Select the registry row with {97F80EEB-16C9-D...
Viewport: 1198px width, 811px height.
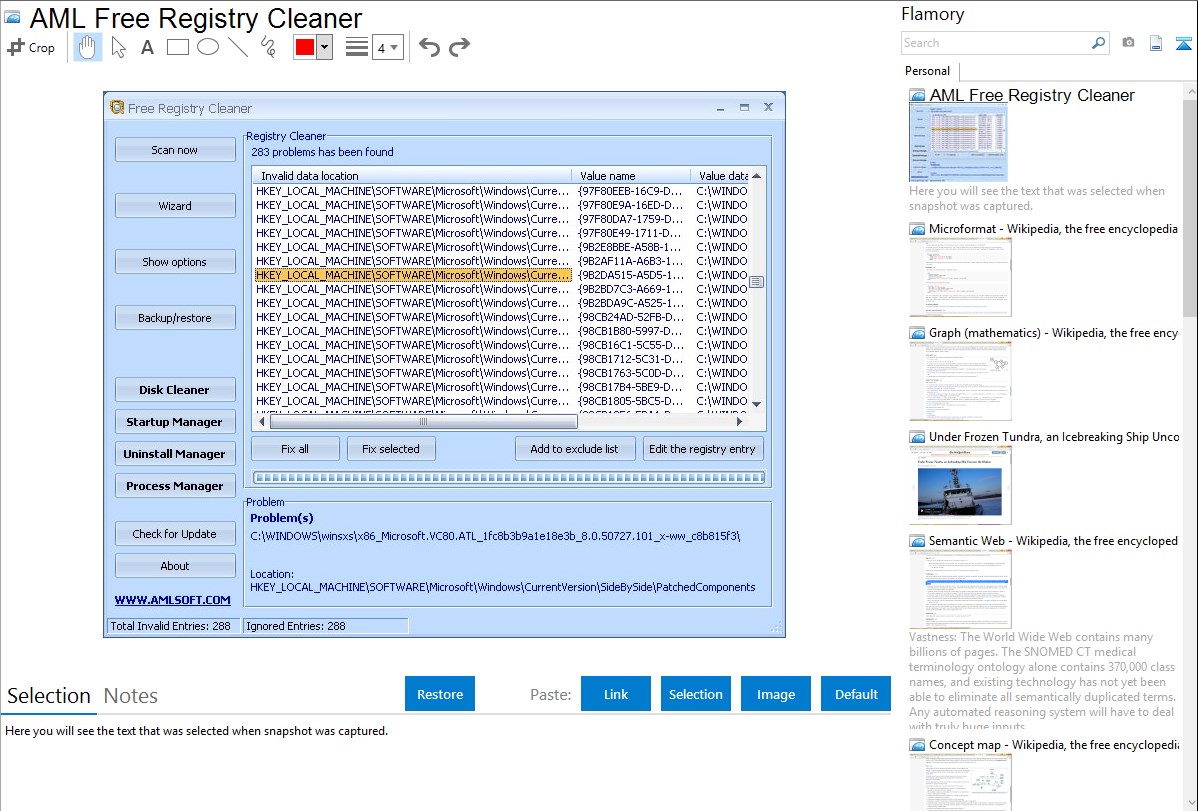click(501, 191)
